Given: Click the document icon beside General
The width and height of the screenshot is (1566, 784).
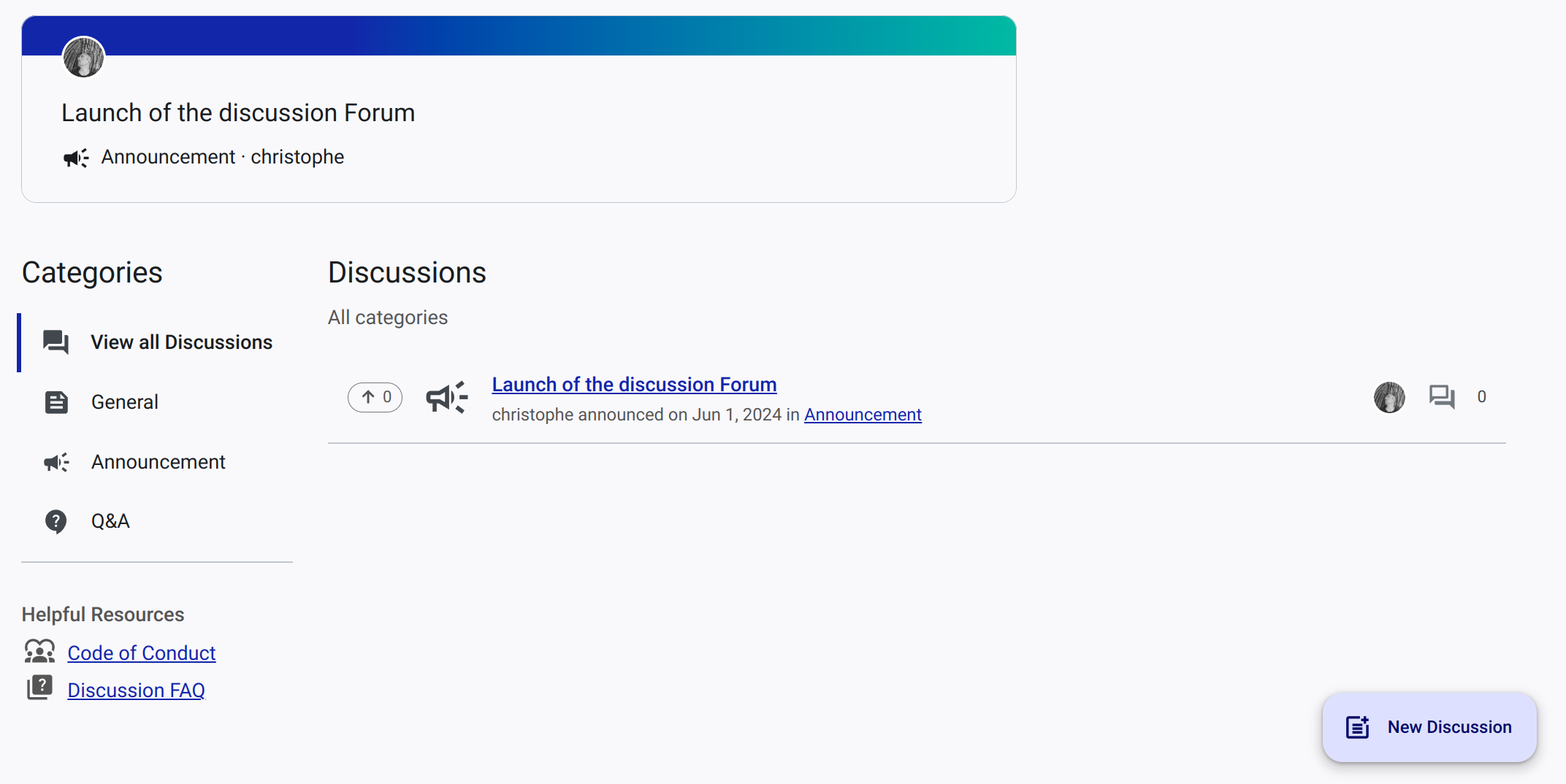Looking at the screenshot, I should (x=56, y=402).
